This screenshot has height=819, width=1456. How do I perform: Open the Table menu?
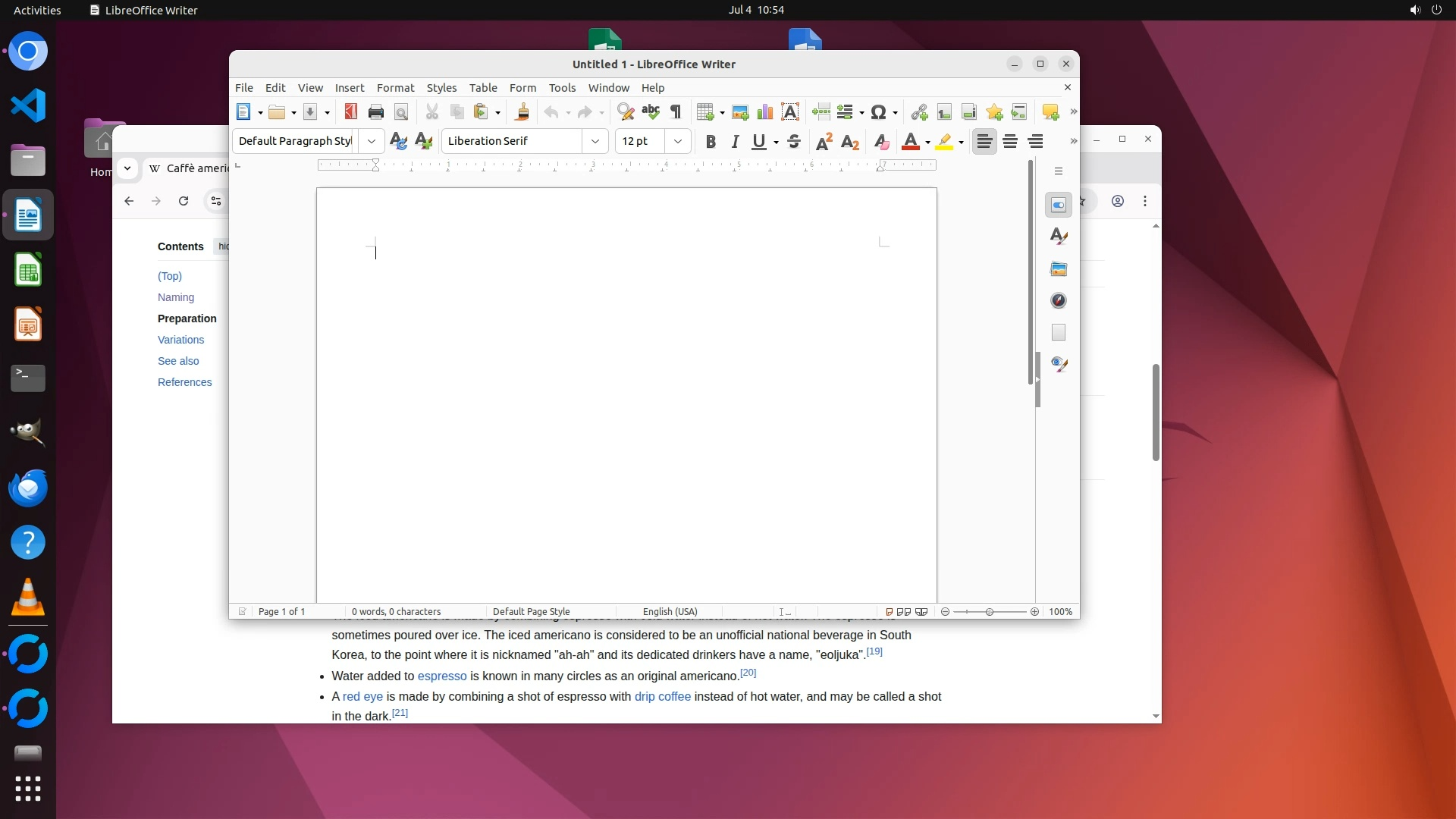tap(483, 88)
